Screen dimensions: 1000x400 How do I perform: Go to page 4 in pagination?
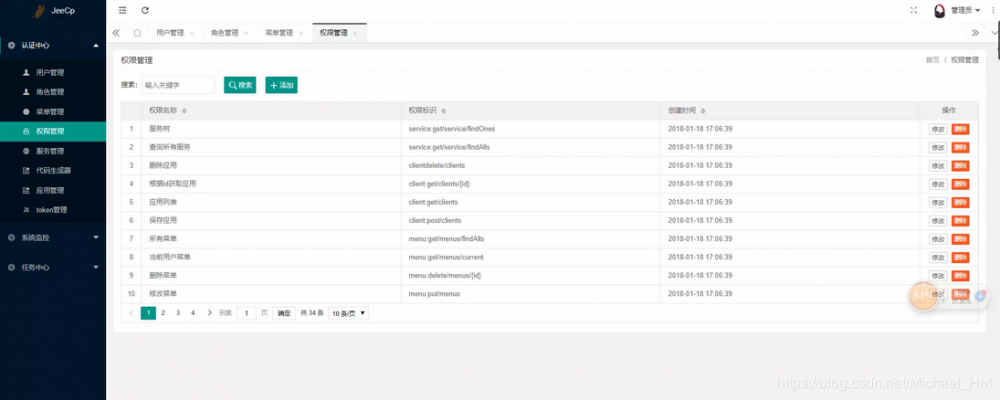pos(193,313)
